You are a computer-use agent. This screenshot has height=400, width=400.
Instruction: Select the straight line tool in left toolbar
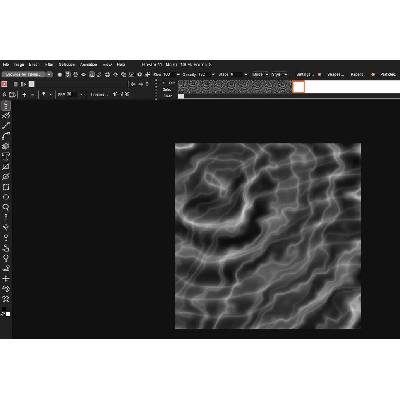(6, 126)
